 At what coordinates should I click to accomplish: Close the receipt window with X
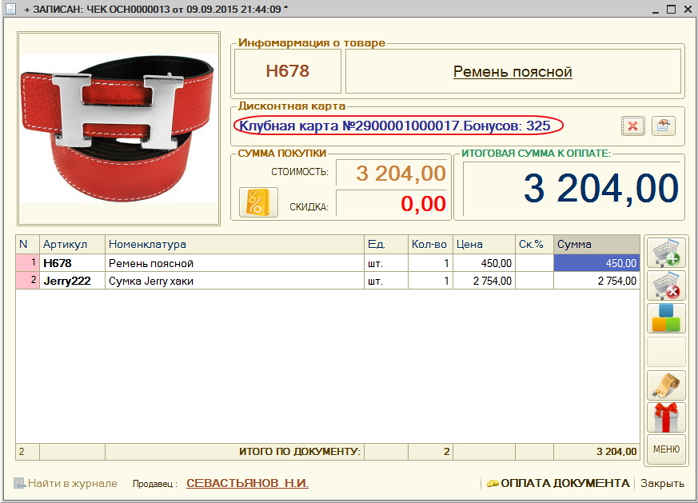(688, 9)
